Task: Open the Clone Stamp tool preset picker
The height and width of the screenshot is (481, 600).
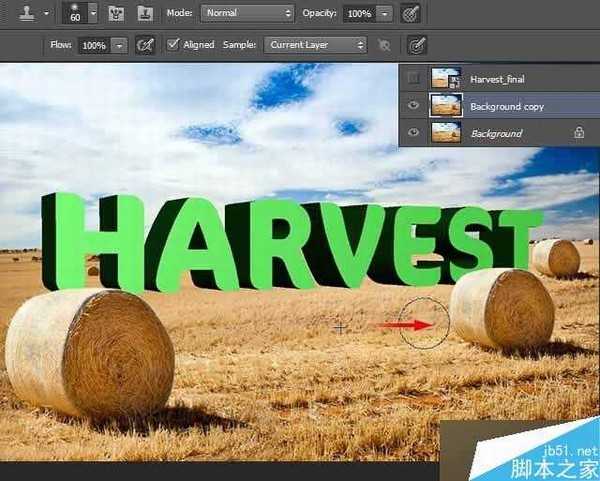Action: [30, 14]
